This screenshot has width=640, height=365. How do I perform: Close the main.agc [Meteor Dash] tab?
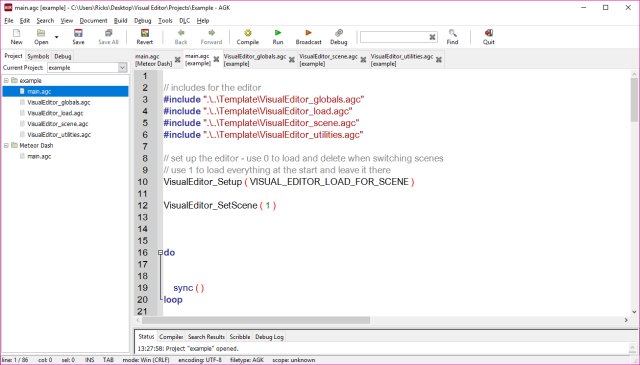[x=178, y=60]
